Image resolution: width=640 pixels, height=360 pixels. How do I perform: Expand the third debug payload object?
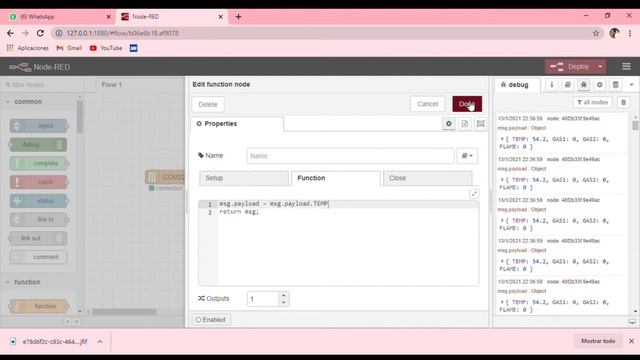click(502, 221)
